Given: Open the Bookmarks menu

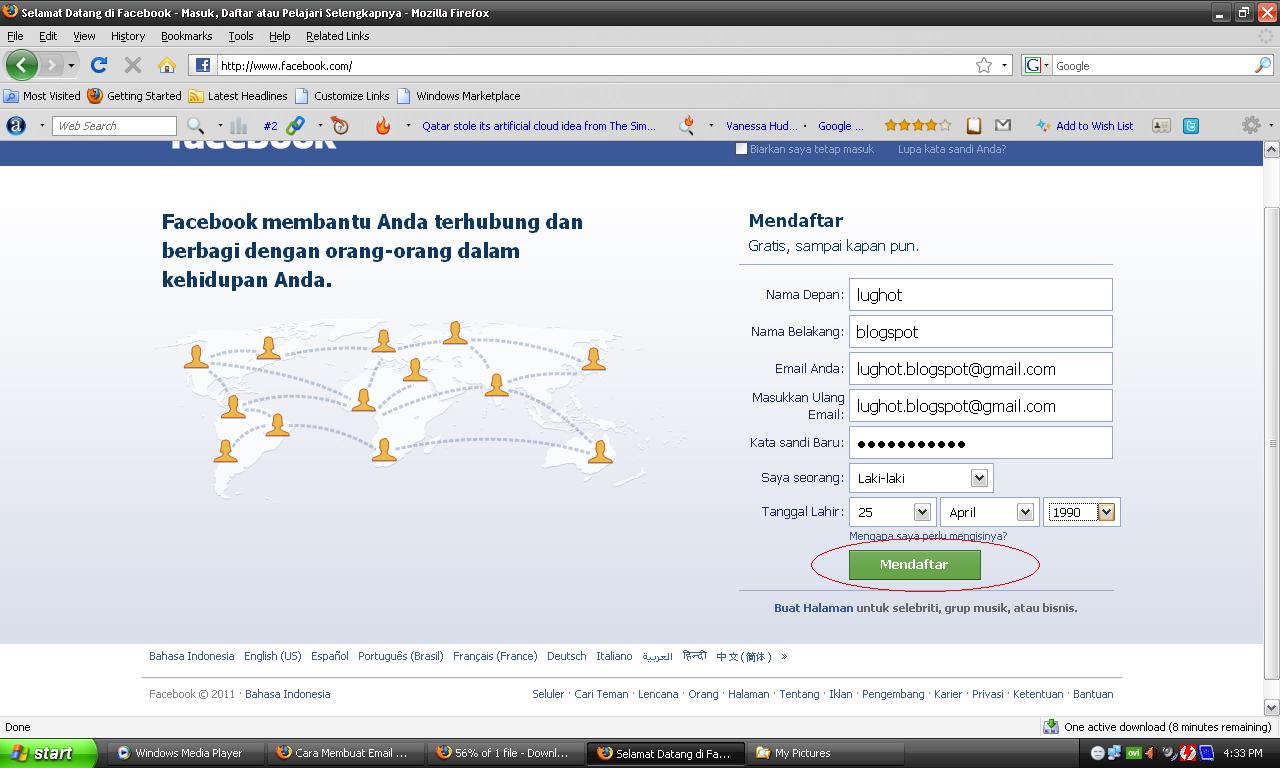Looking at the screenshot, I should point(186,36).
